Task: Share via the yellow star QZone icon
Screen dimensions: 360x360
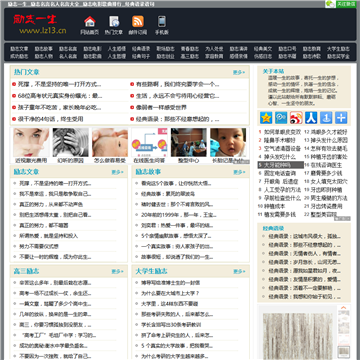Action: (266, 118)
